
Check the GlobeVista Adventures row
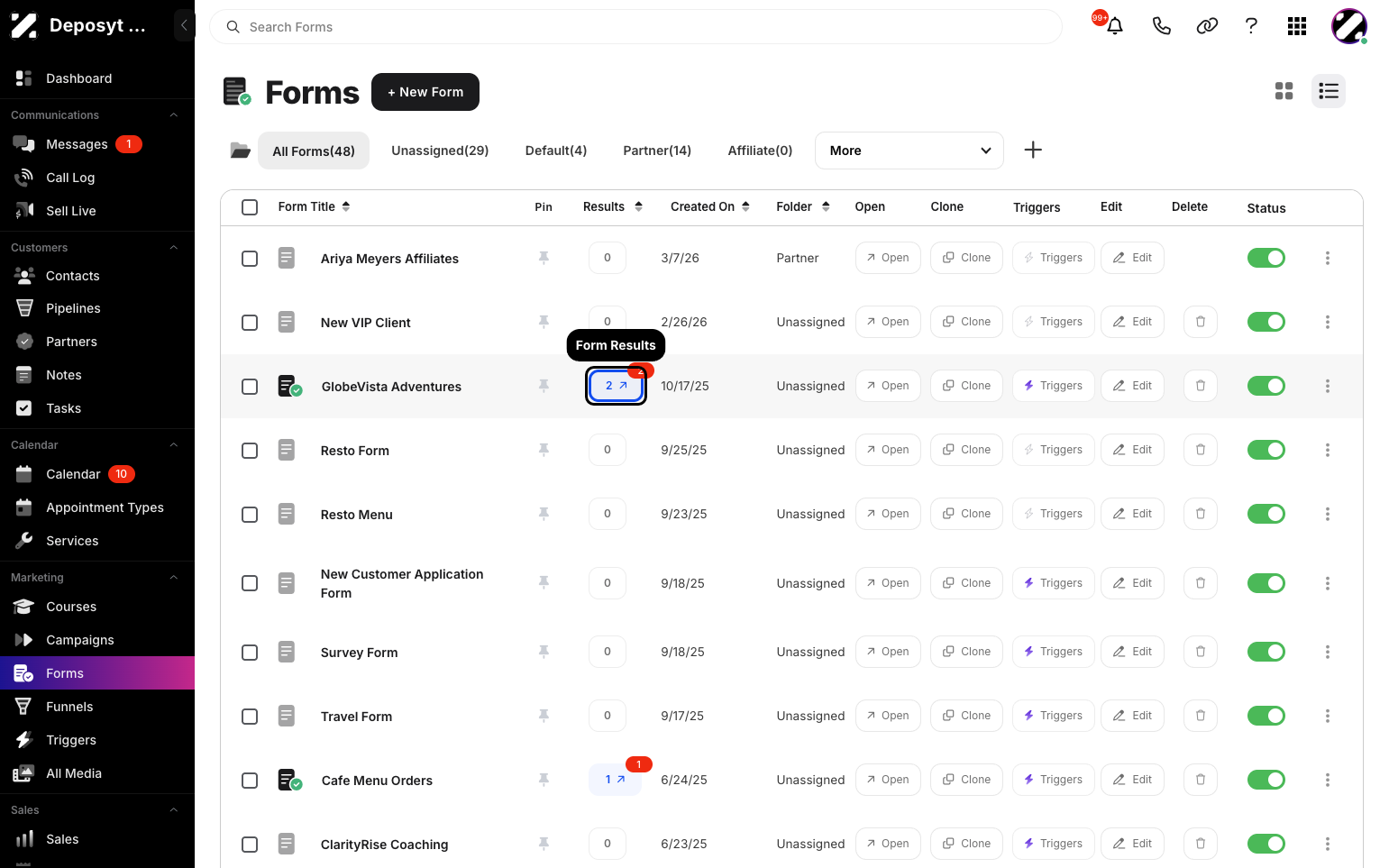coord(250,387)
